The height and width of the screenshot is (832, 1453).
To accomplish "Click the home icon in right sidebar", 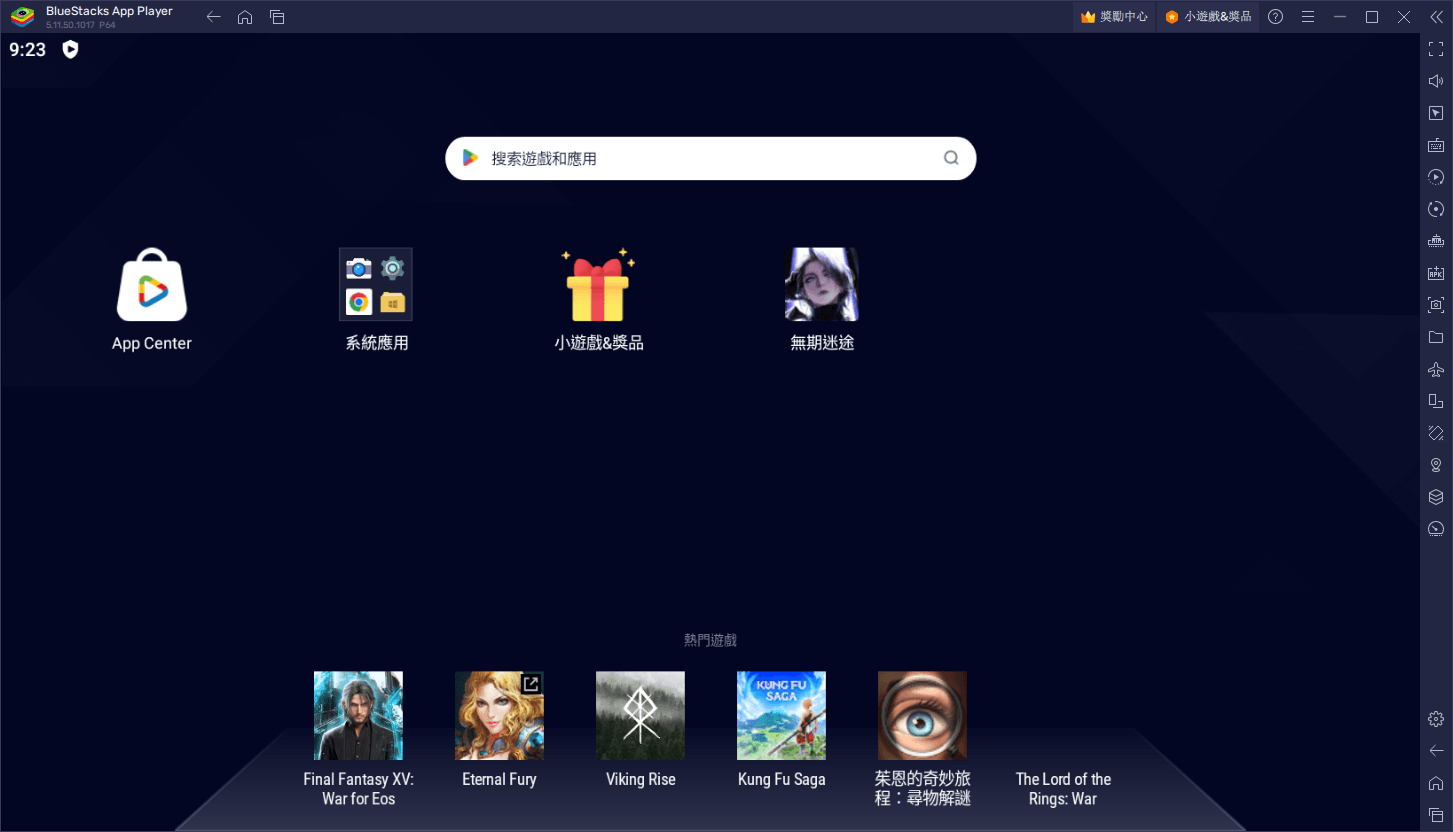I will click(1436, 783).
